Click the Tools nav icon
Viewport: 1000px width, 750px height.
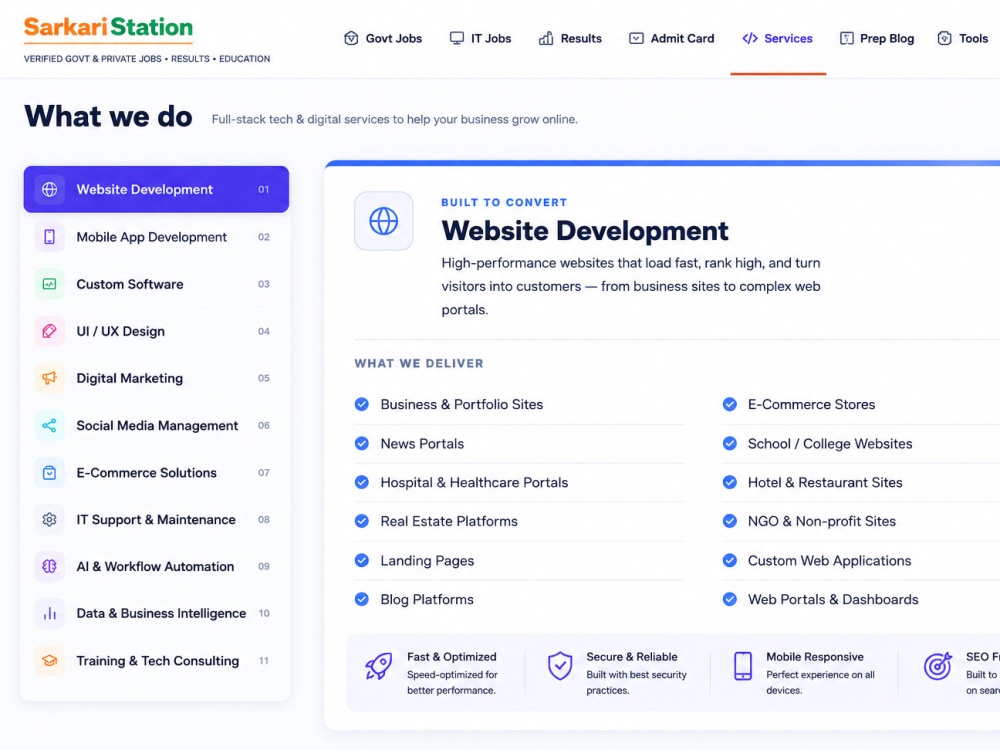point(945,38)
